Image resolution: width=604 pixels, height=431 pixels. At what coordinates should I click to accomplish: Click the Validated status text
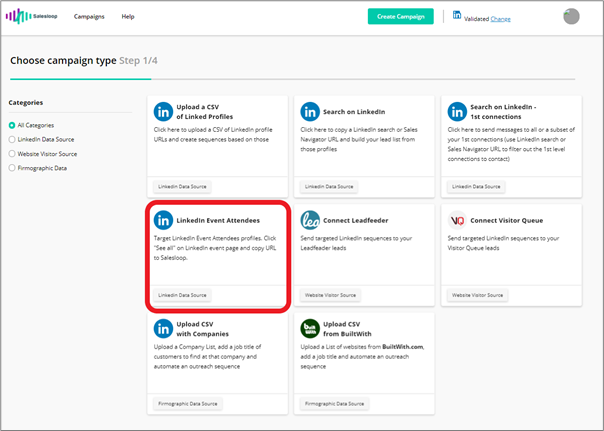(x=476, y=19)
